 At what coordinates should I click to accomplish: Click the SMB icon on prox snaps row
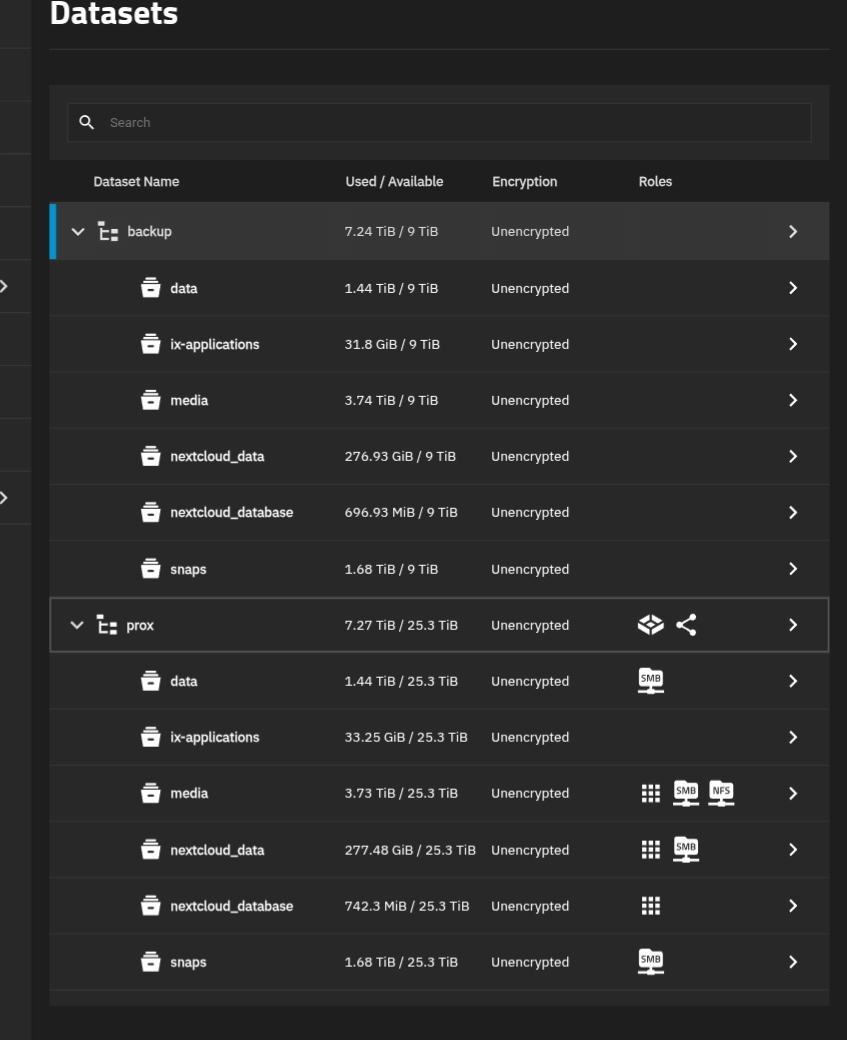[x=650, y=962]
